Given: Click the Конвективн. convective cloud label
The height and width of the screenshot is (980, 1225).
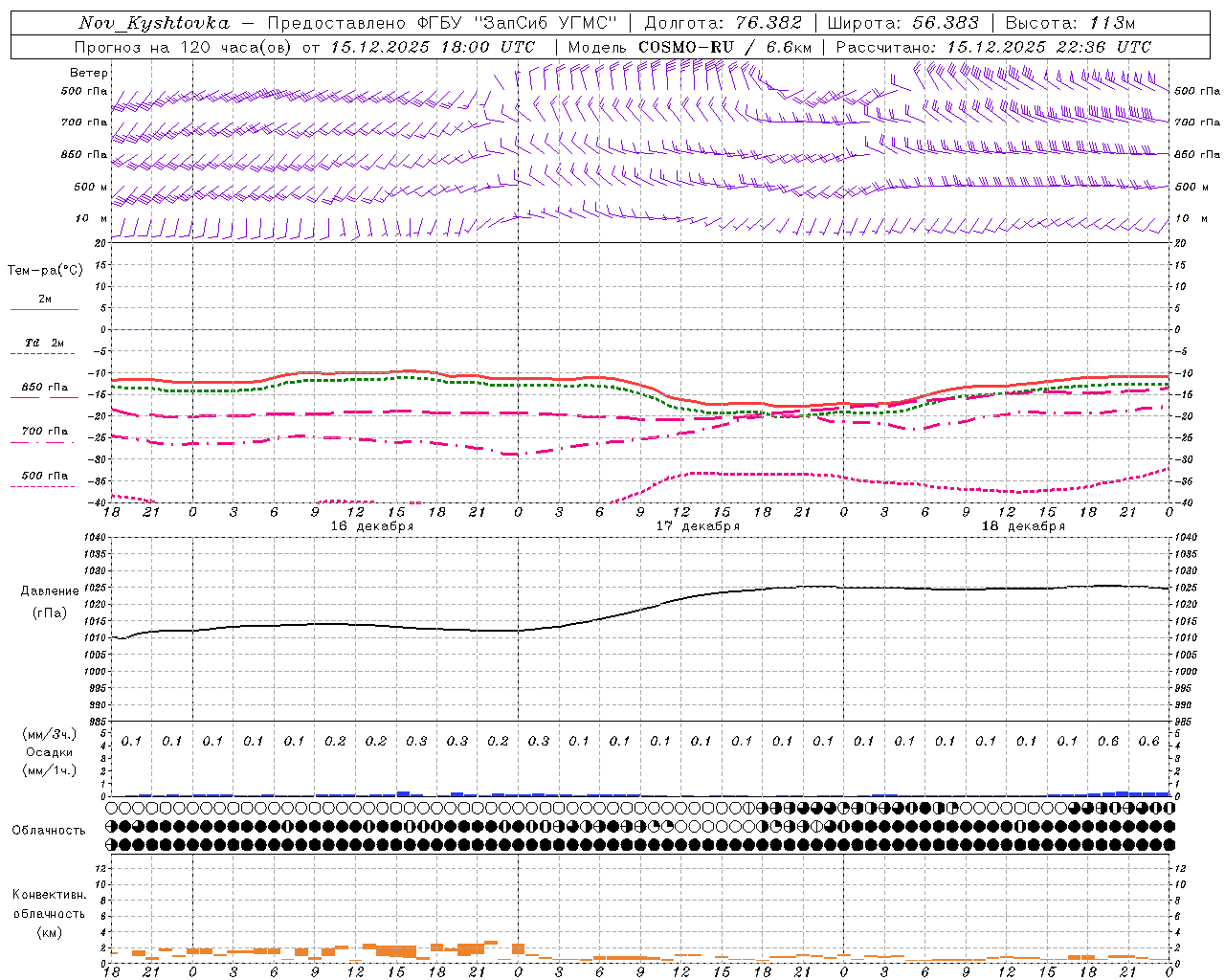Looking at the screenshot, I should pyautogui.click(x=49, y=895).
